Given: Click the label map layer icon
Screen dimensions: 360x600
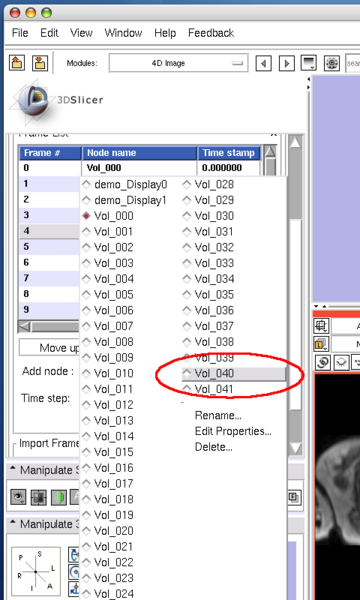Looking at the screenshot, I should 320,344.
